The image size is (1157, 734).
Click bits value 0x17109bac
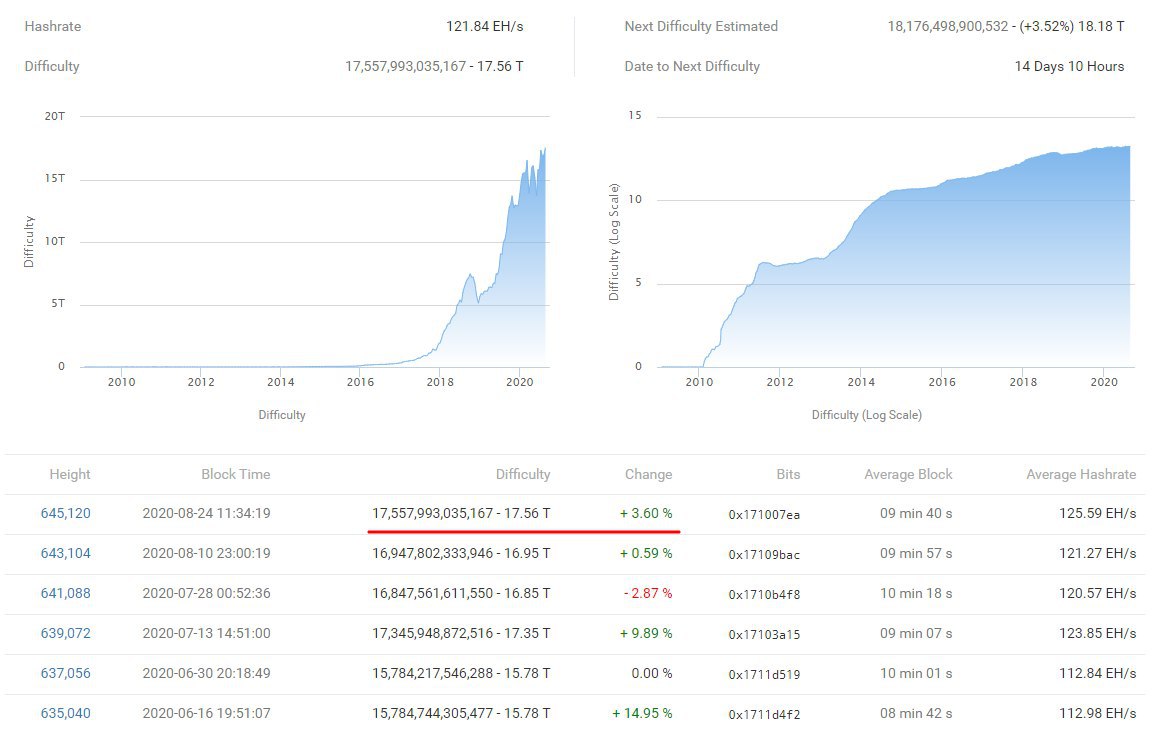click(x=764, y=555)
